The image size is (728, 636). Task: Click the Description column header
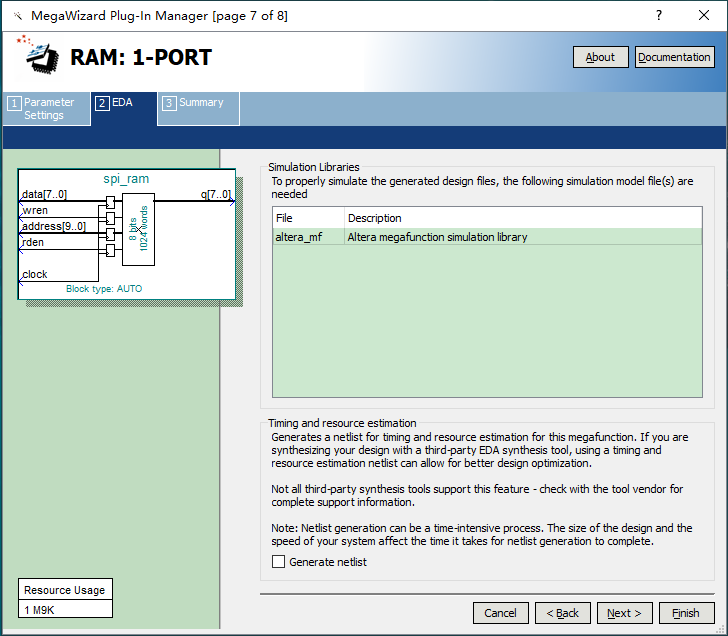point(374,218)
